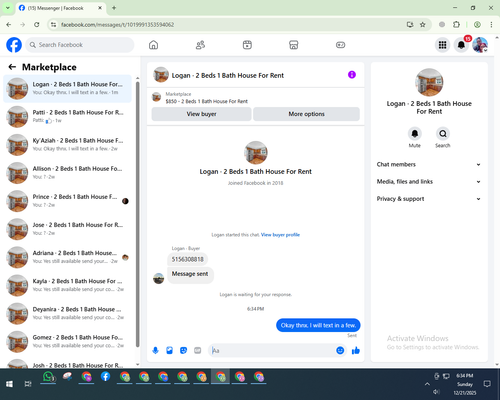Open volume control in system tray
The height and width of the screenshot is (400, 500).
click(x=436, y=391)
